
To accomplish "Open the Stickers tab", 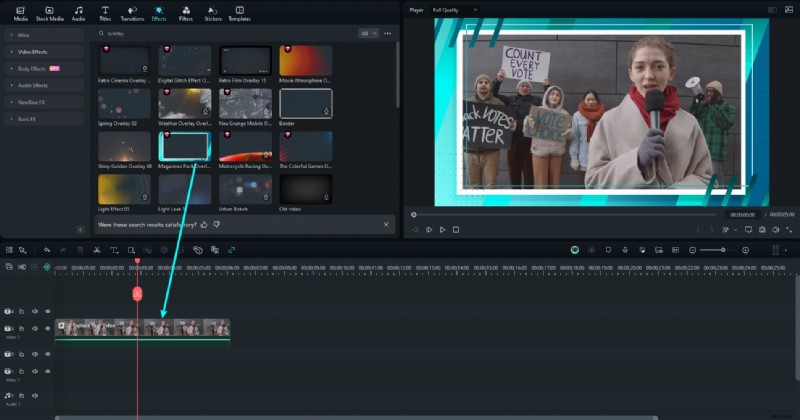I will (213, 14).
